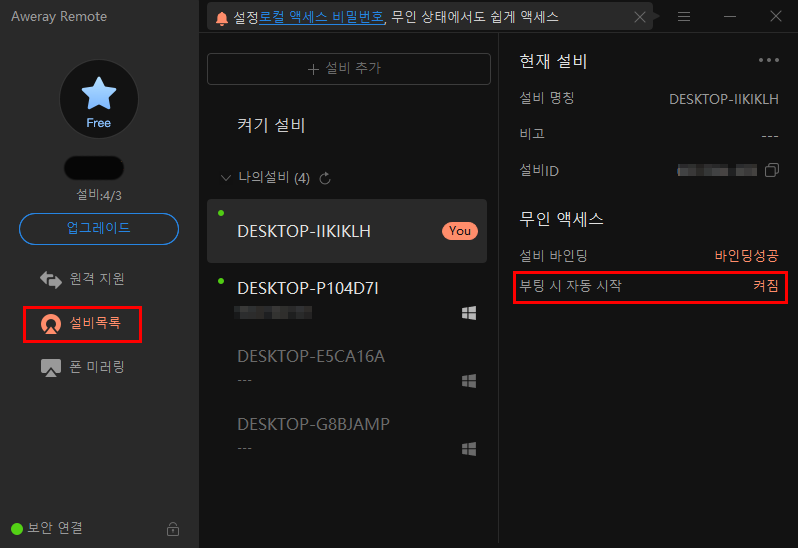Select DESKTOP-P104D7I in the device list
Viewport: 798px width, 548px height.
pyautogui.click(x=347, y=298)
